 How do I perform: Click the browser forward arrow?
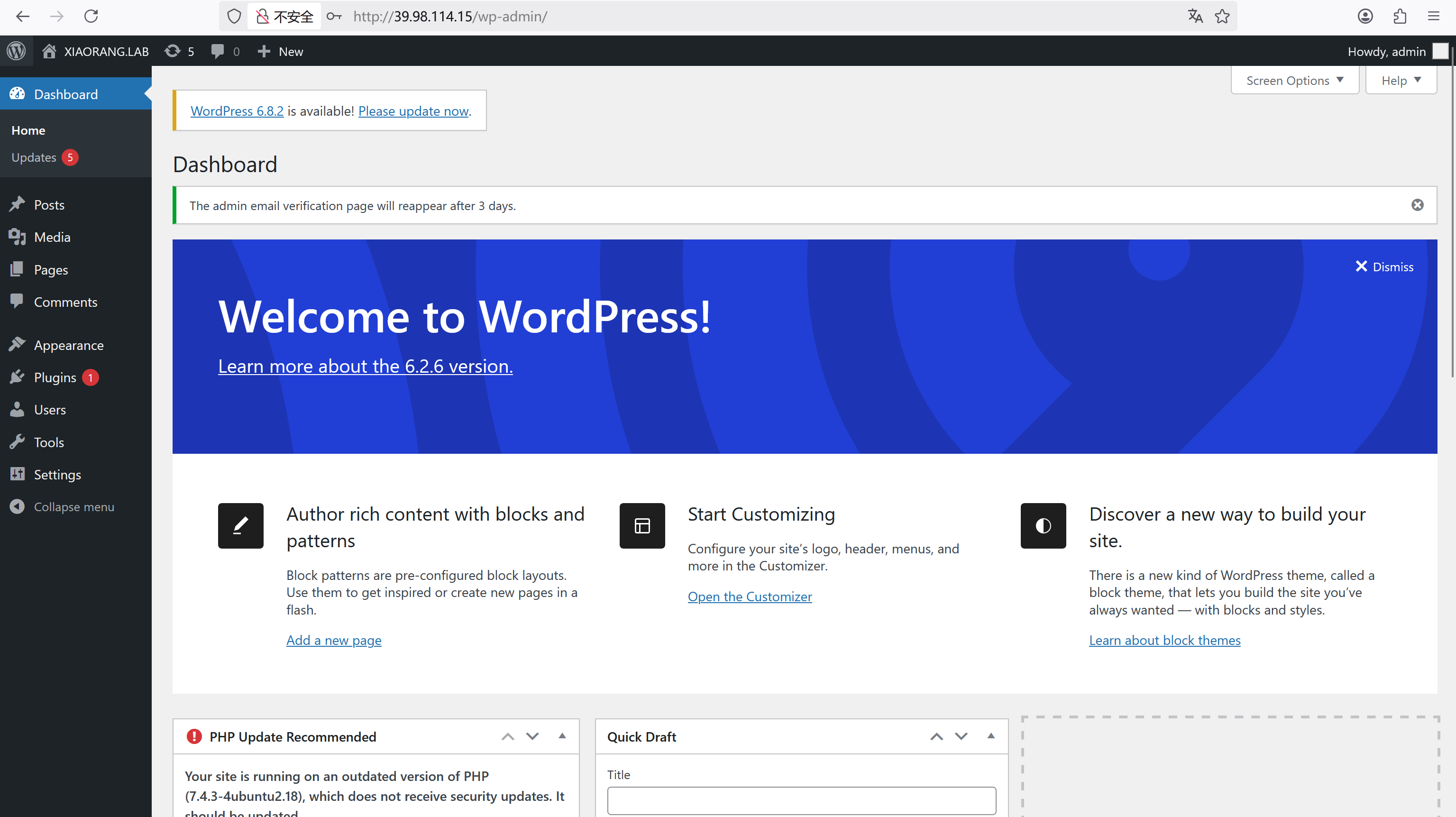click(x=56, y=17)
